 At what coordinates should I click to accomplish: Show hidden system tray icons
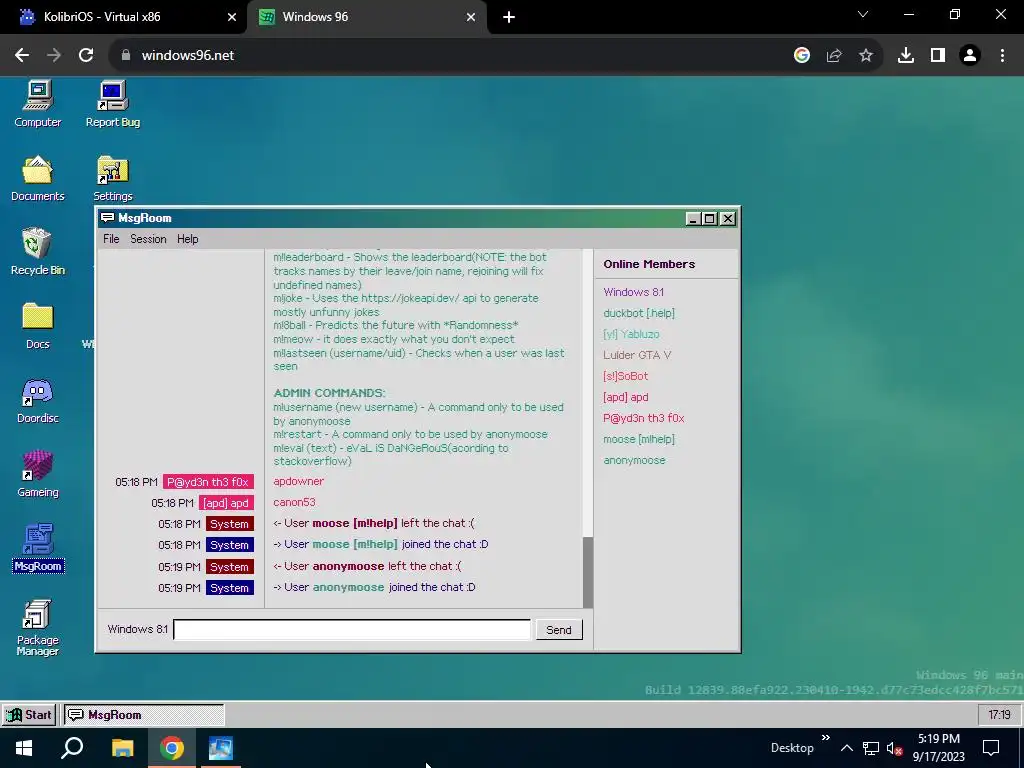(846, 748)
